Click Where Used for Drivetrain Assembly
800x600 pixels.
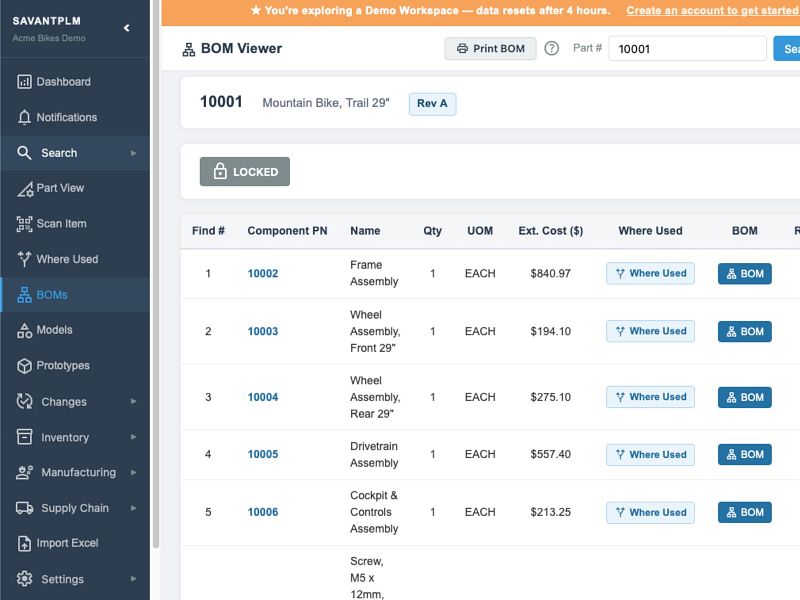pyautogui.click(x=651, y=455)
